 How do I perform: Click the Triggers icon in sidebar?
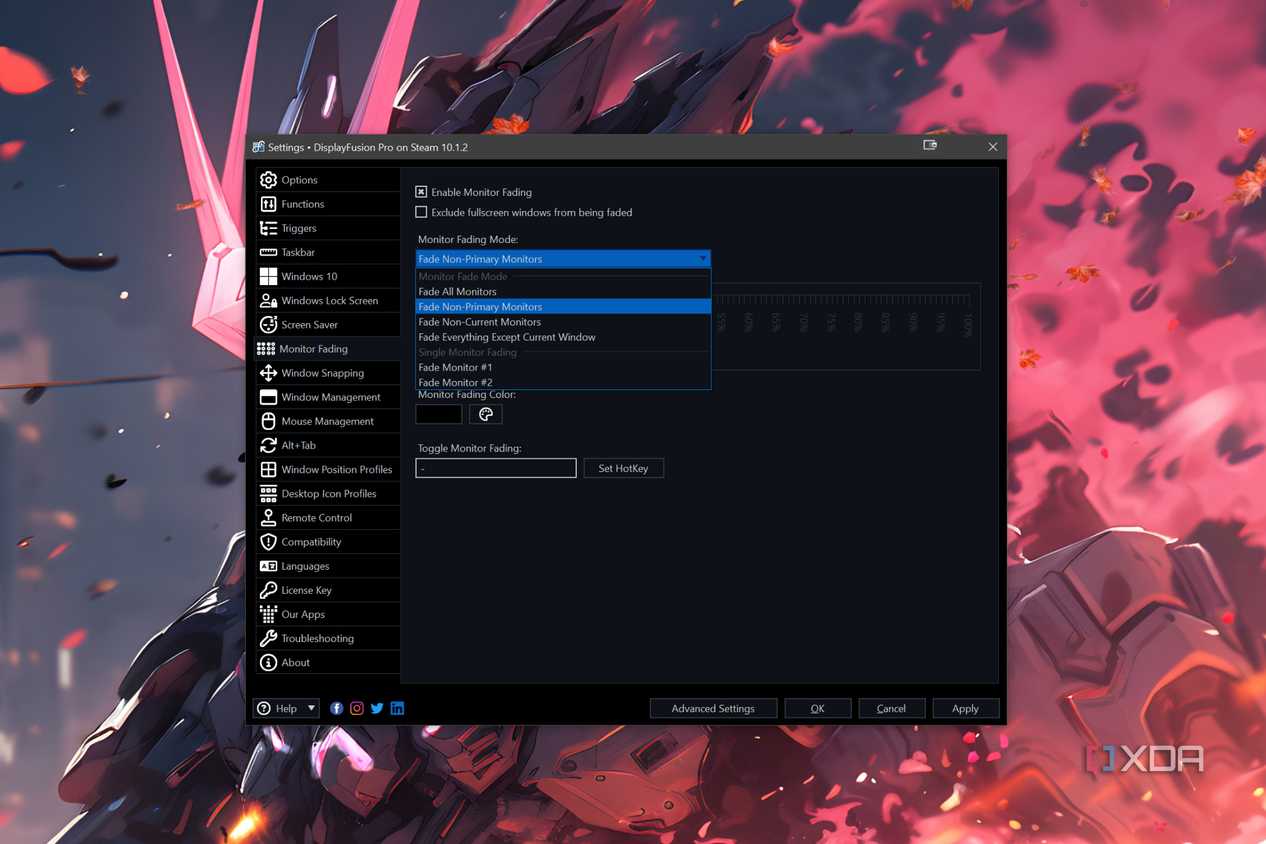268,228
